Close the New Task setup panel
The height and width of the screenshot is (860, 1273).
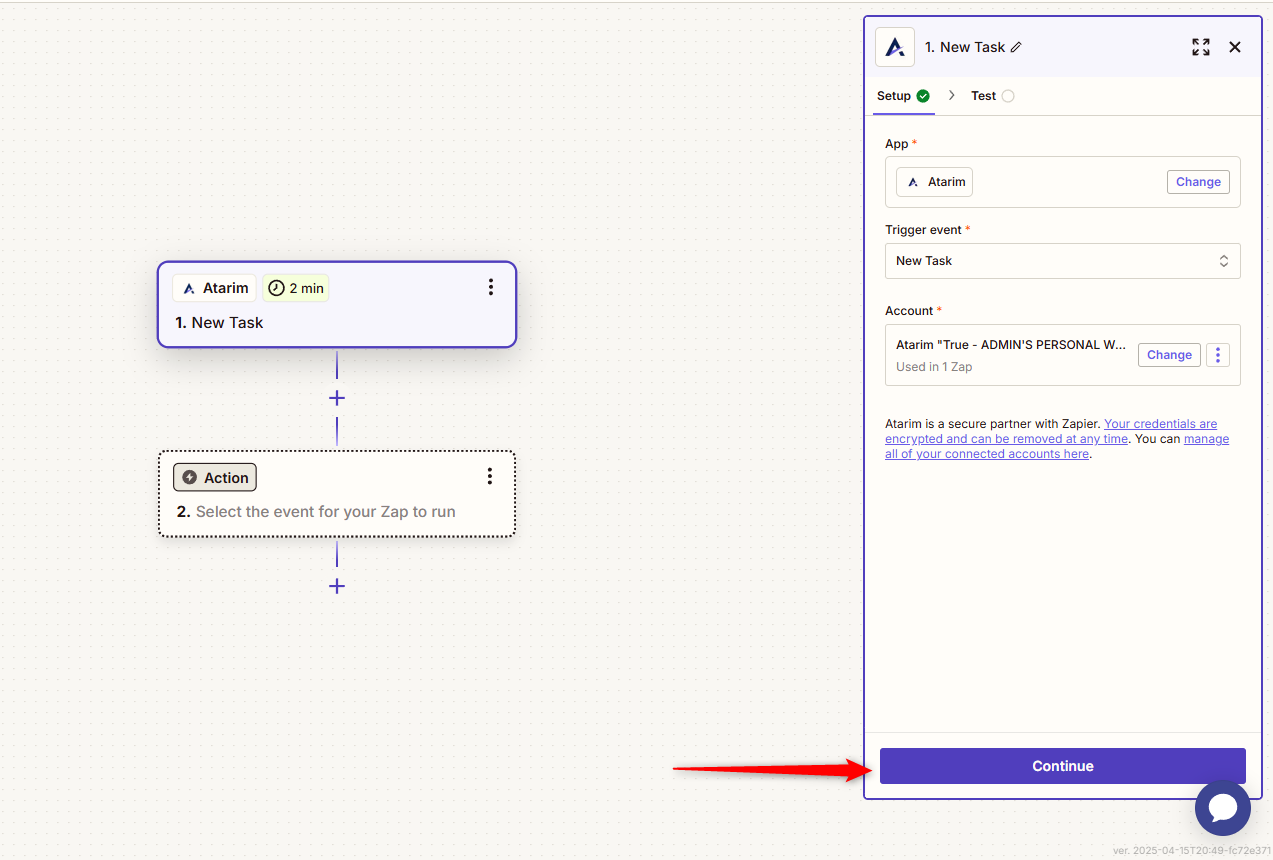[1235, 47]
